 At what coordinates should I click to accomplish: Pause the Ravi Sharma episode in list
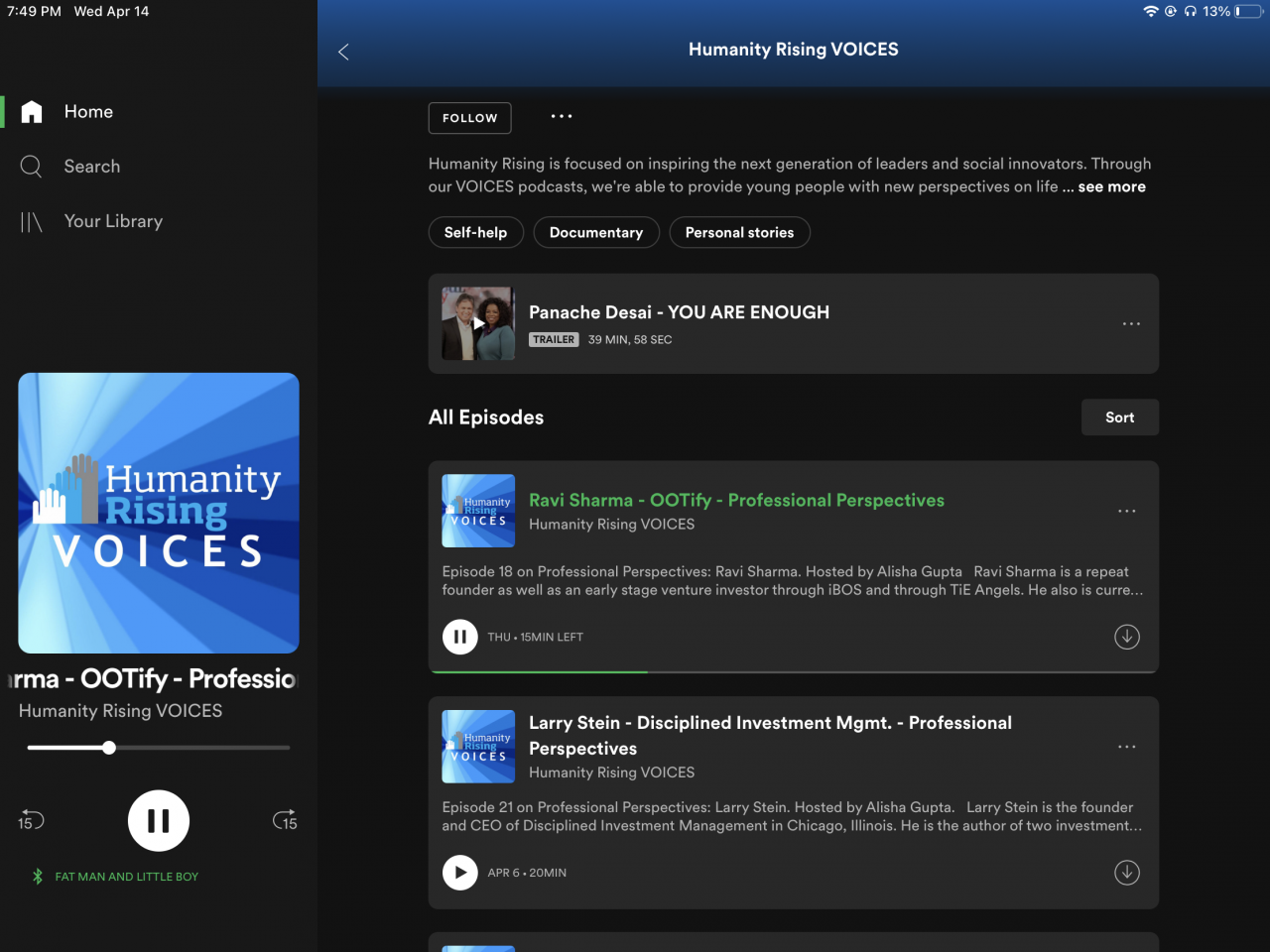click(x=459, y=637)
